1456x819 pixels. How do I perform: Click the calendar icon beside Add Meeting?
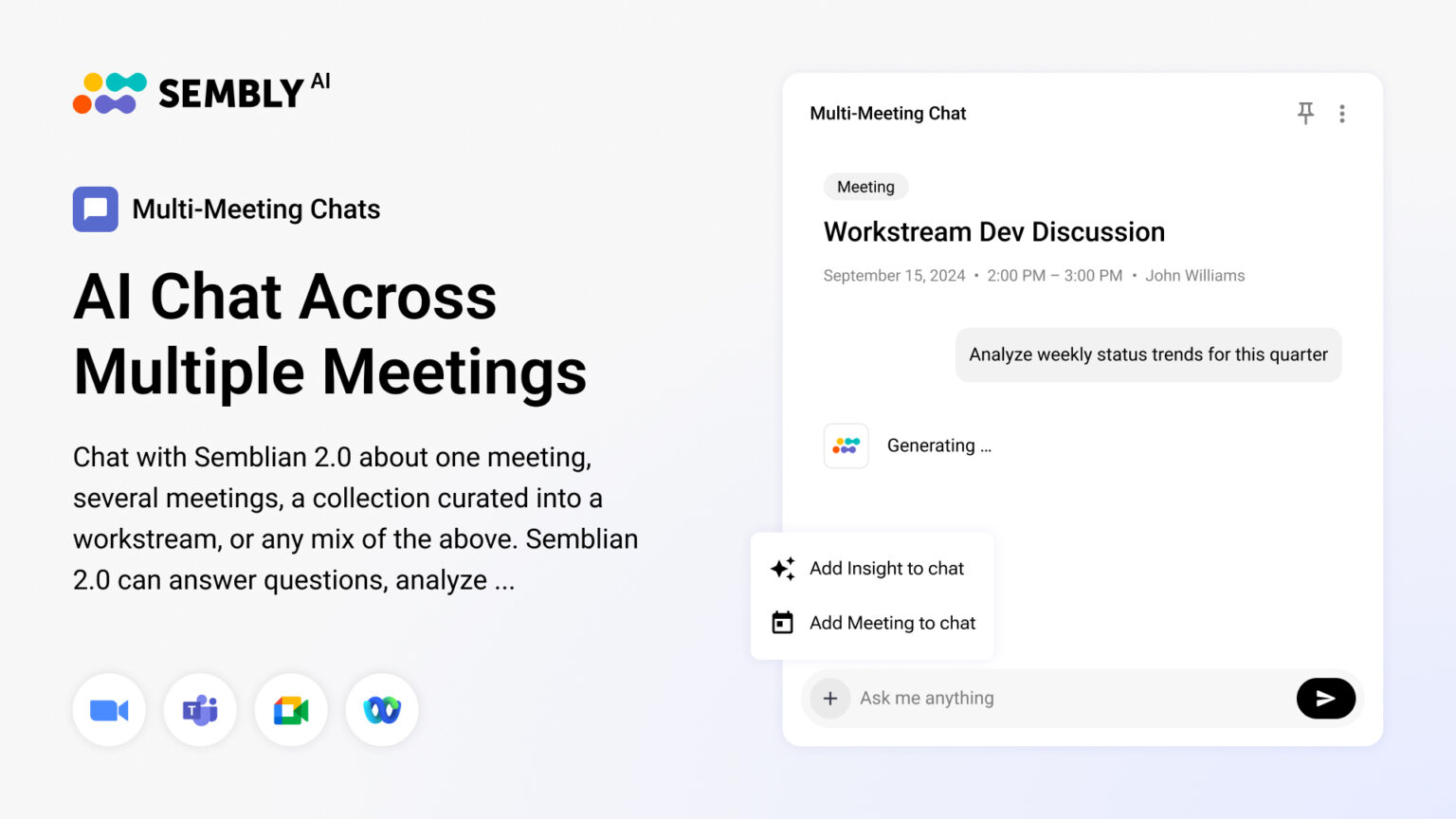(x=781, y=622)
